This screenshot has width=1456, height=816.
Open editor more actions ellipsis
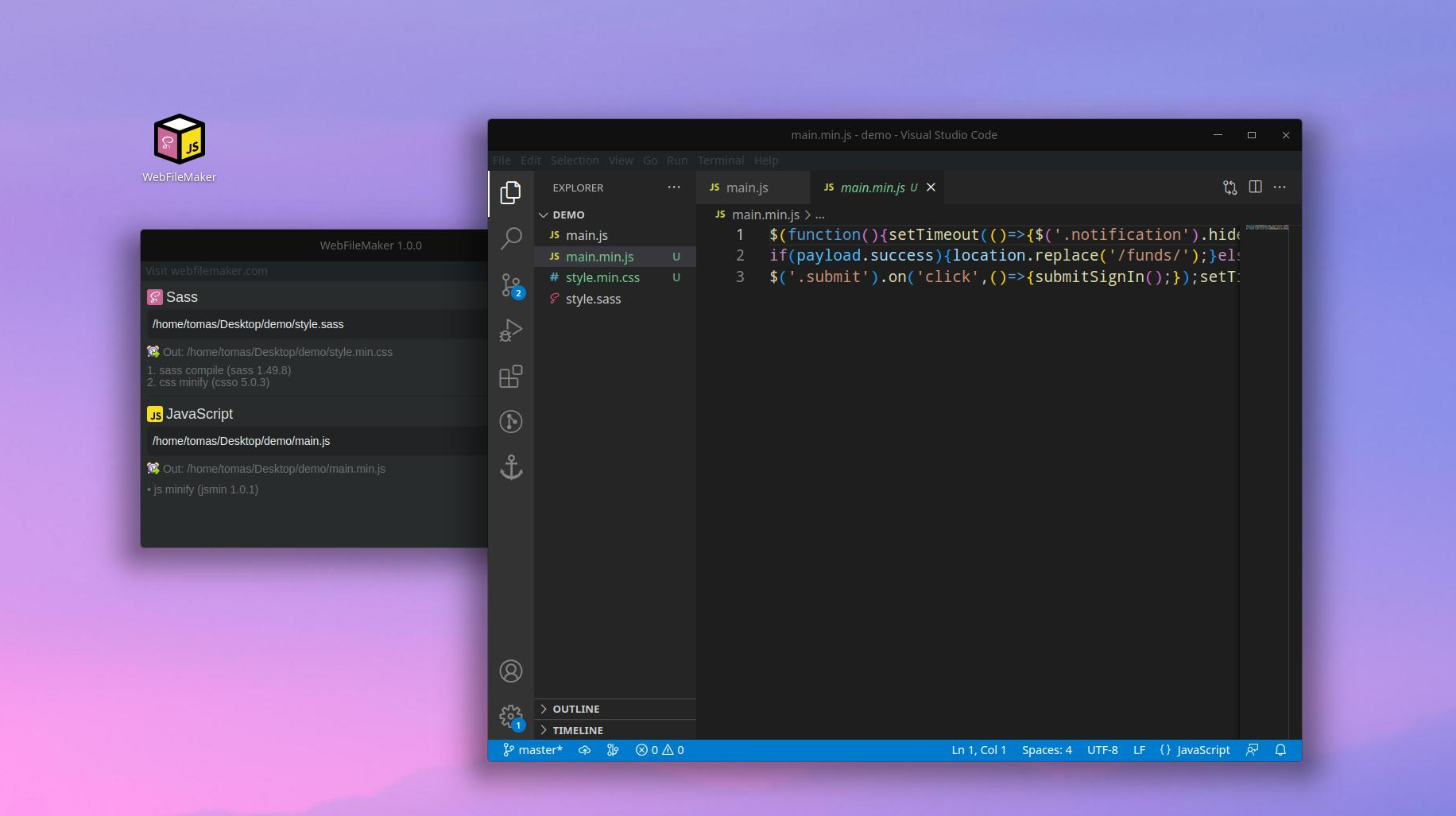coord(1280,188)
